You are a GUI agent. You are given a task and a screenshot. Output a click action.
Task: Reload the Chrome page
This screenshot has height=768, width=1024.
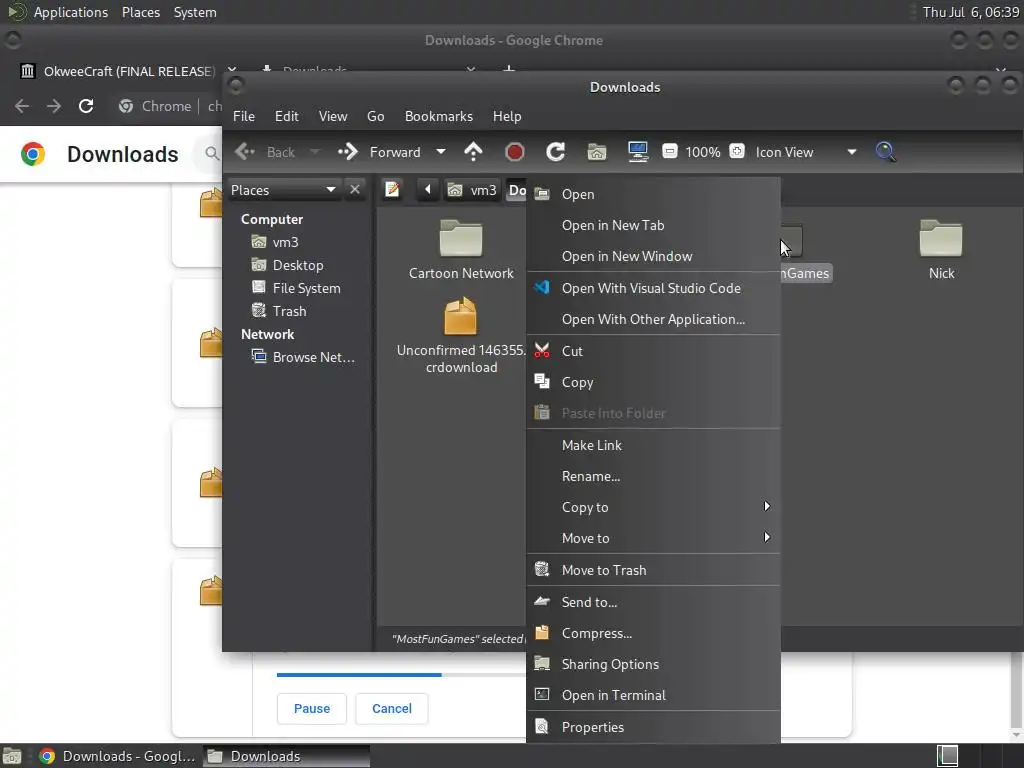86,106
